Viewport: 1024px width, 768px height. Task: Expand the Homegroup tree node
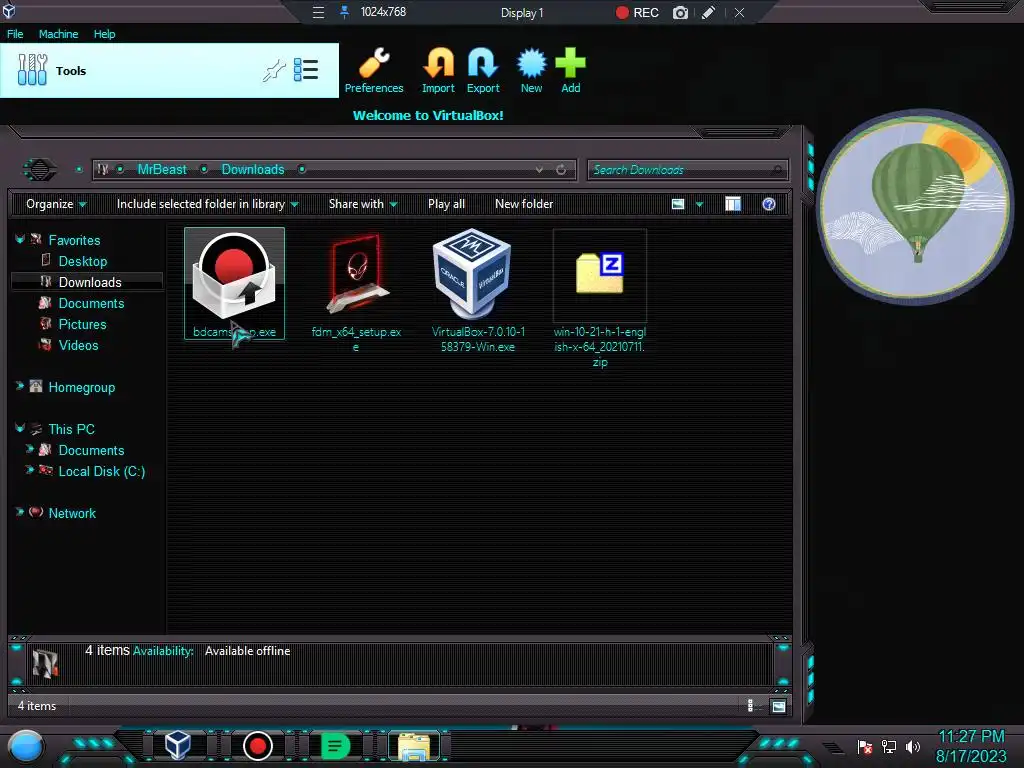coord(20,387)
